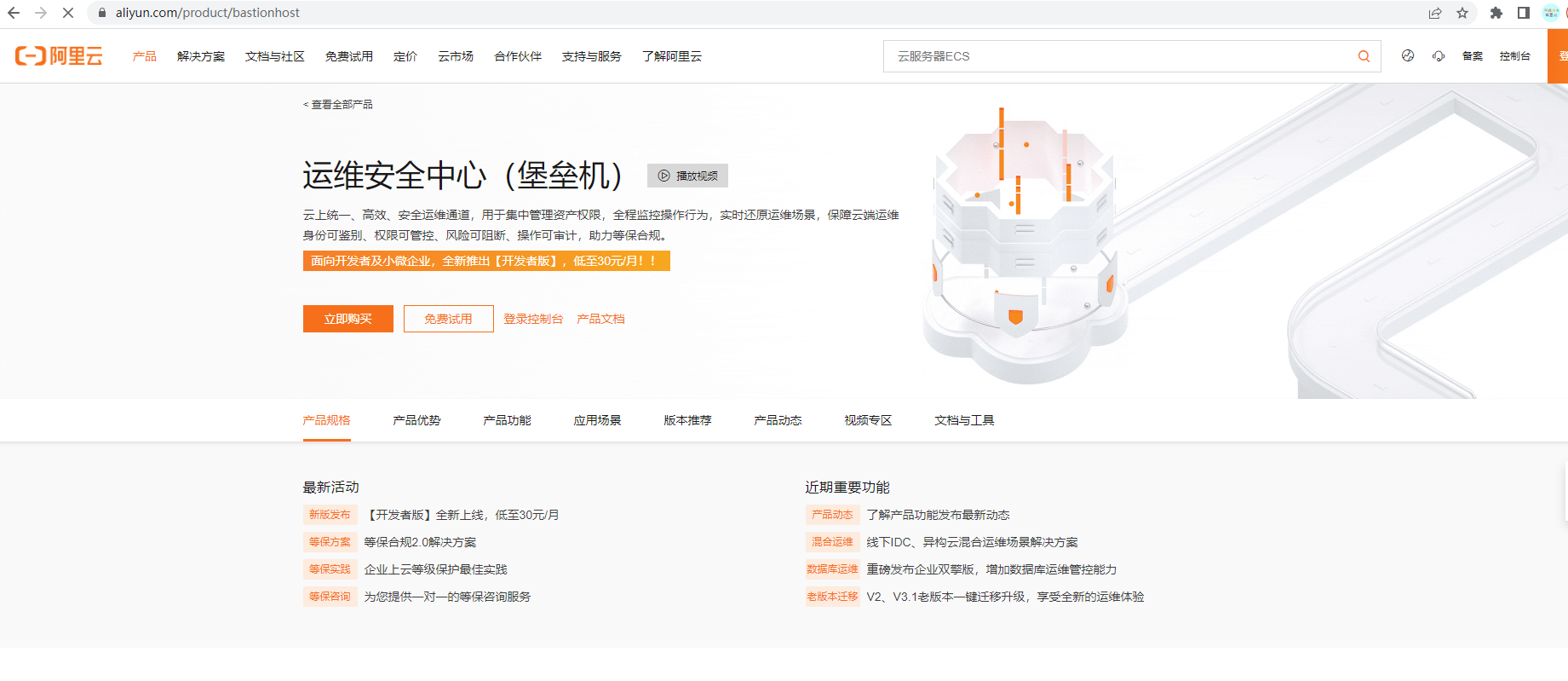
Task: Open 为您提供一对一的等保咨询服务 link
Action: 448,597
